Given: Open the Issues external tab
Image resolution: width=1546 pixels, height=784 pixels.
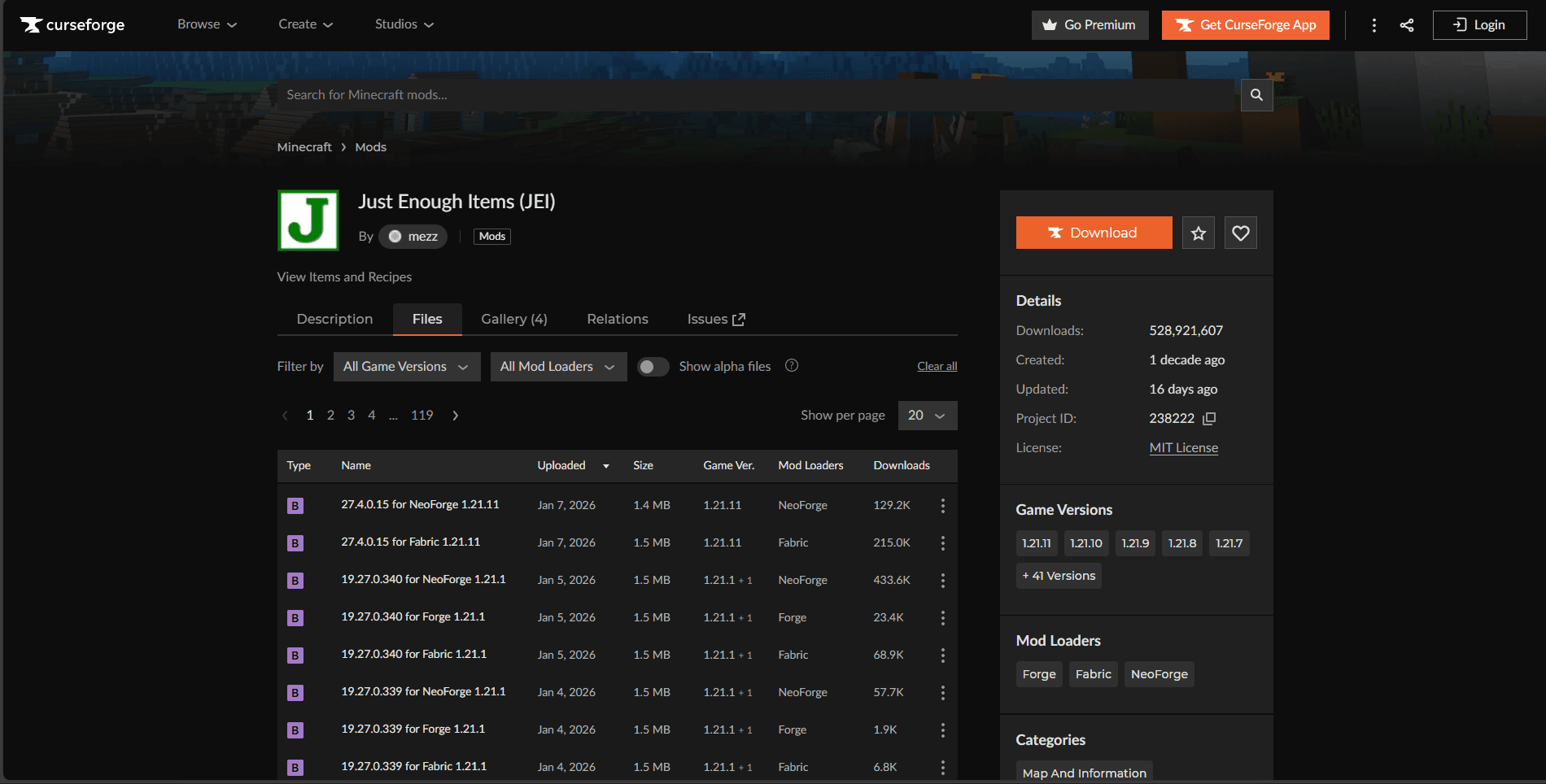Looking at the screenshot, I should (x=716, y=319).
